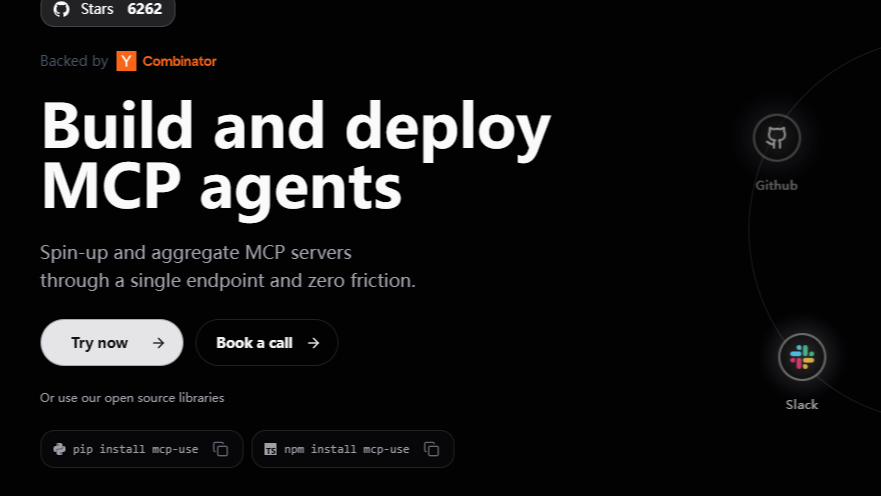881x496 pixels.
Task: Click the arrow inside the Book a call button
Action: click(x=314, y=343)
